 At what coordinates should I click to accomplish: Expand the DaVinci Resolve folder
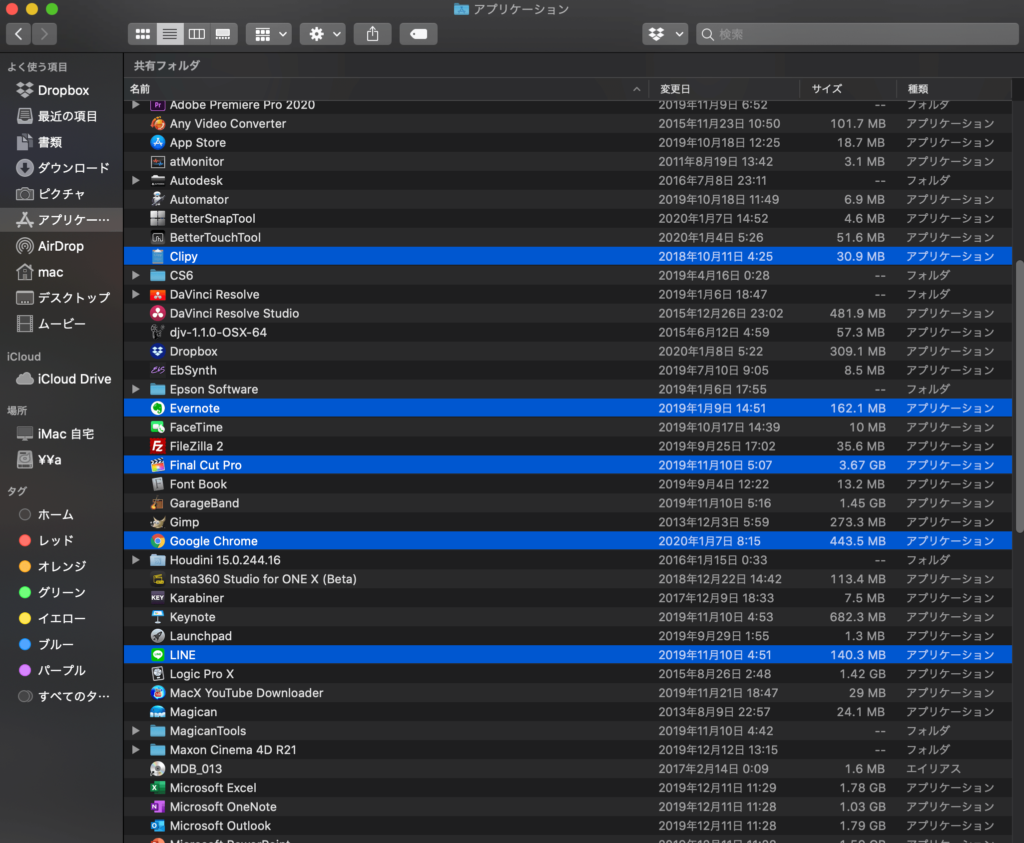[x=135, y=294]
